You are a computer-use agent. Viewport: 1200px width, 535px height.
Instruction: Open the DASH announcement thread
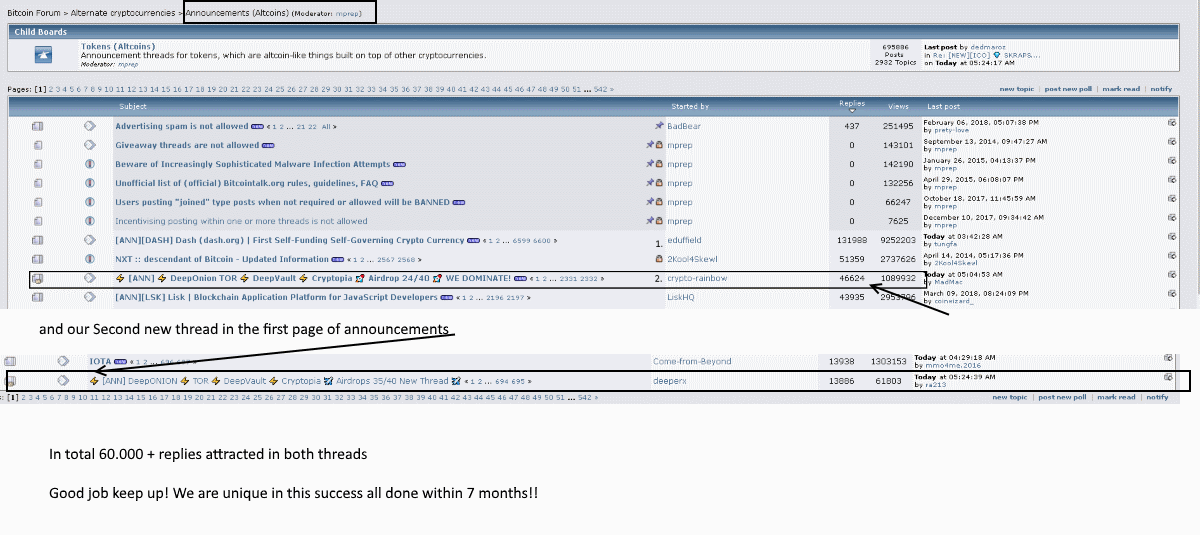(x=289, y=240)
